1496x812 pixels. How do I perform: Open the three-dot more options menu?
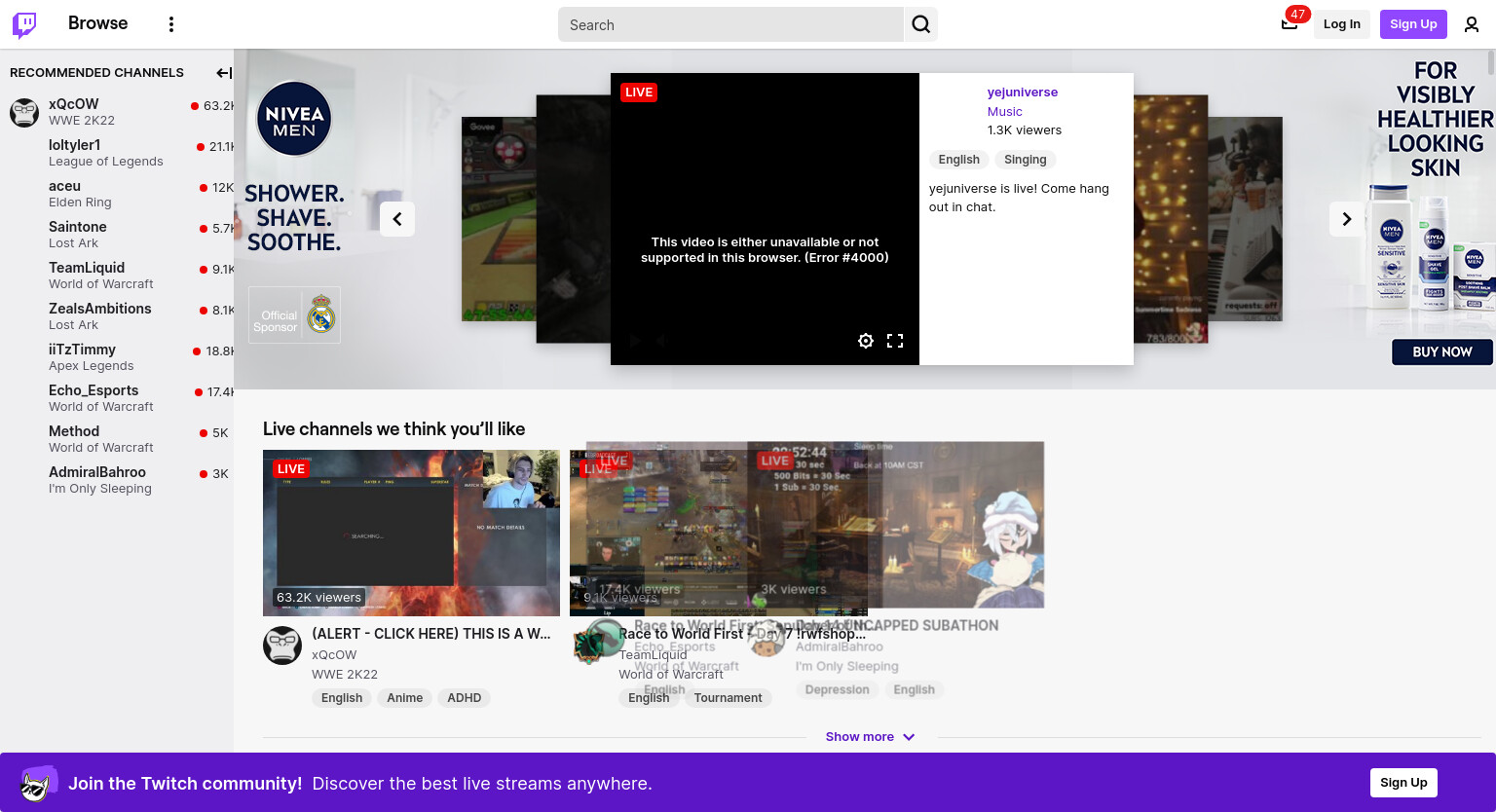(x=171, y=24)
